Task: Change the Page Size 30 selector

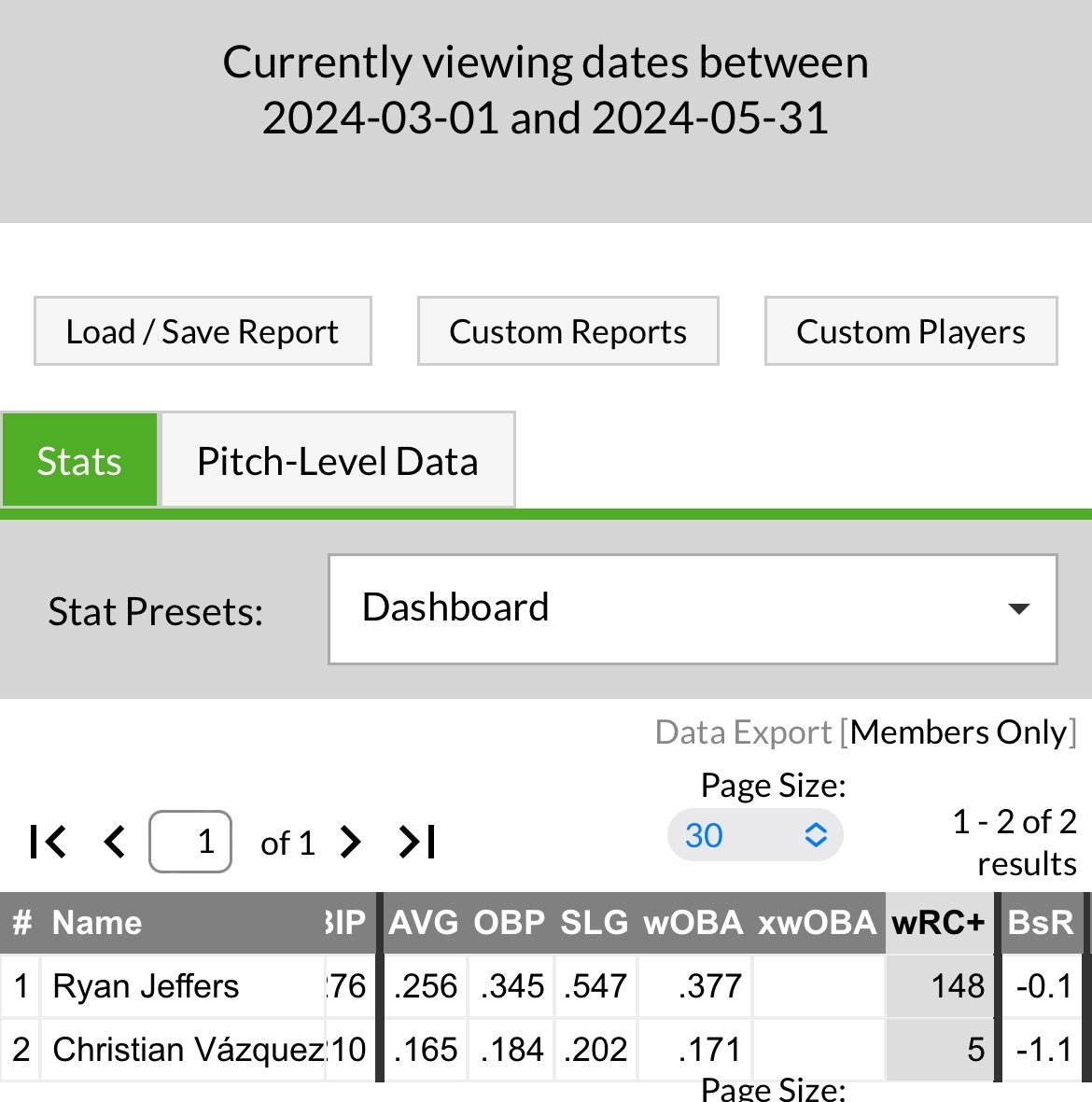Action: tap(754, 835)
